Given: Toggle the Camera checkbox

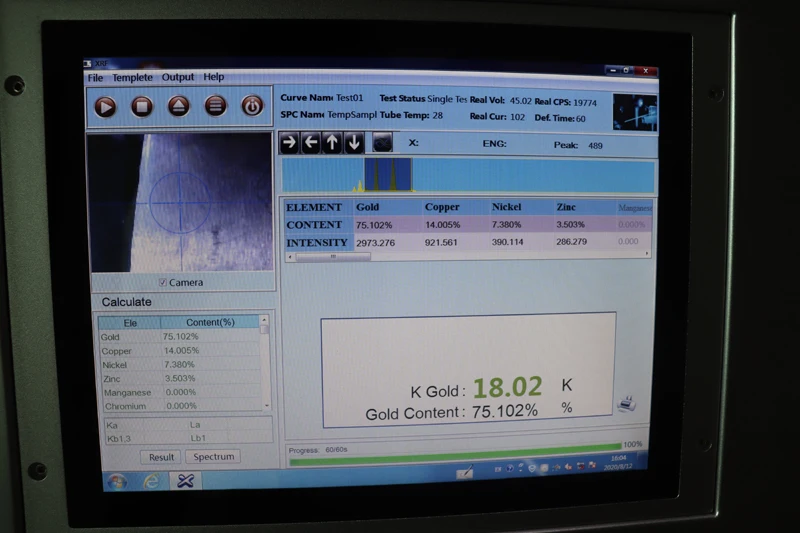Looking at the screenshot, I should click(163, 283).
